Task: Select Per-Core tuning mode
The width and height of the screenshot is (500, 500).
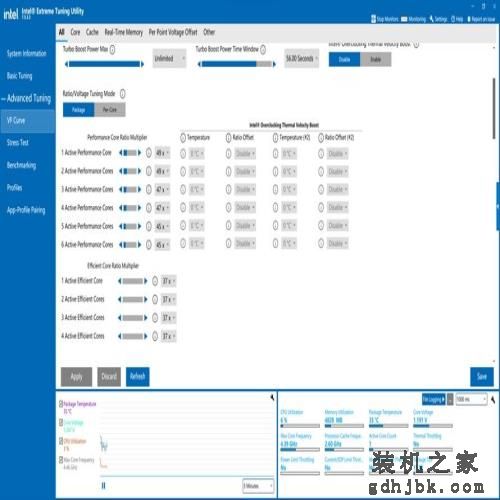Action: tap(110, 110)
